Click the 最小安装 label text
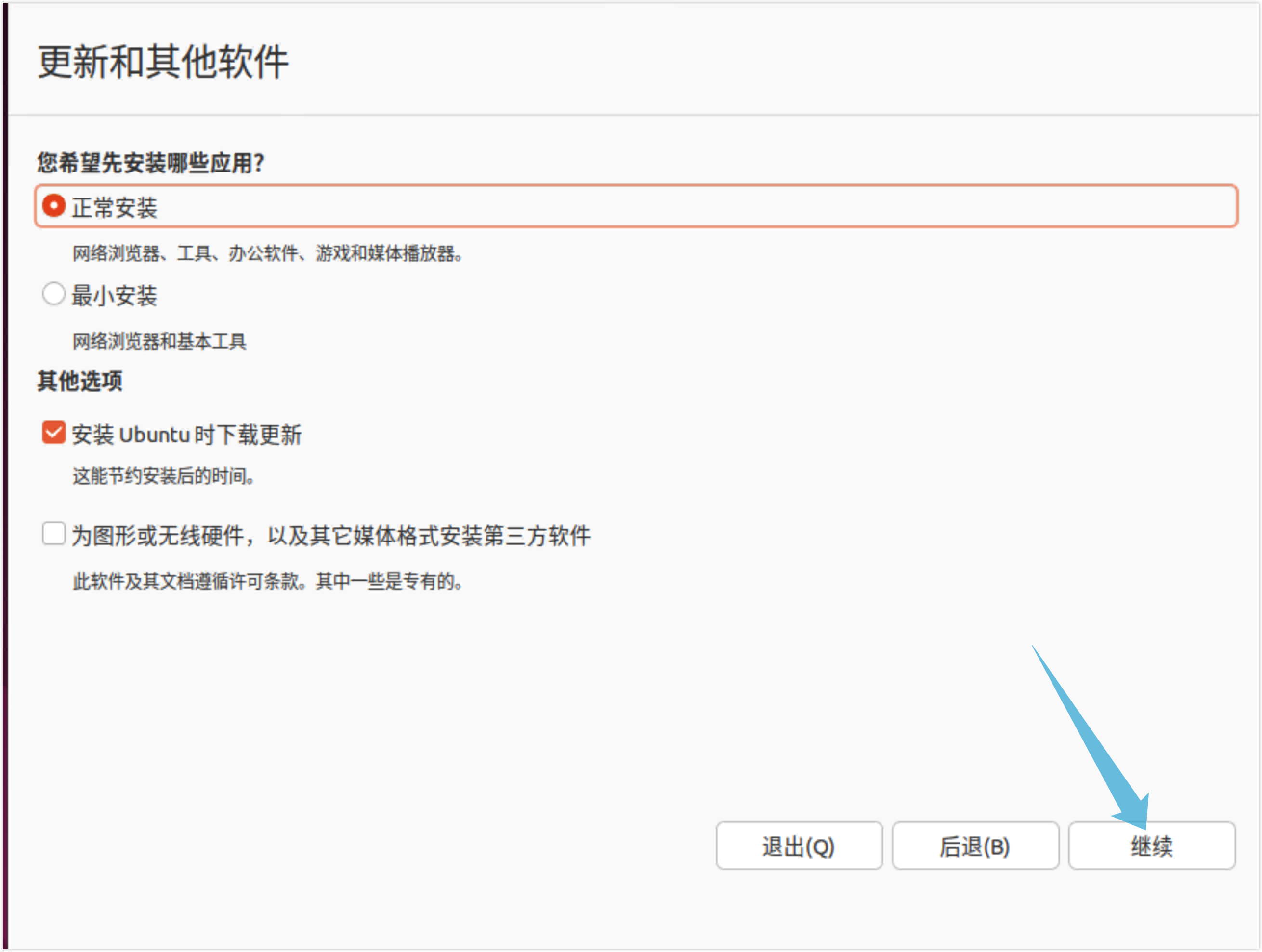This screenshot has width=1262, height=952. (114, 296)
